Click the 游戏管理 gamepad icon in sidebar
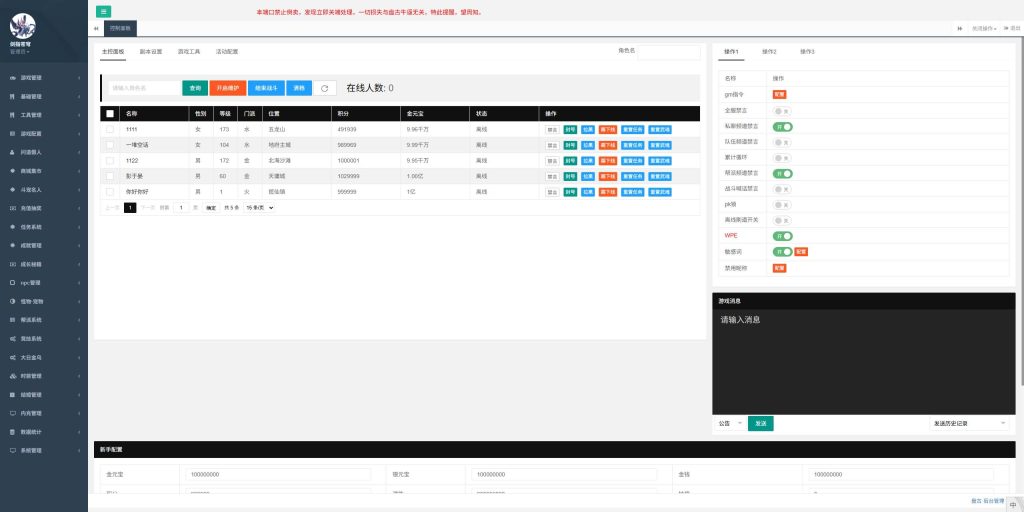Image resolution: width=1024 pixels, height=512 pixels. (12, 77)
